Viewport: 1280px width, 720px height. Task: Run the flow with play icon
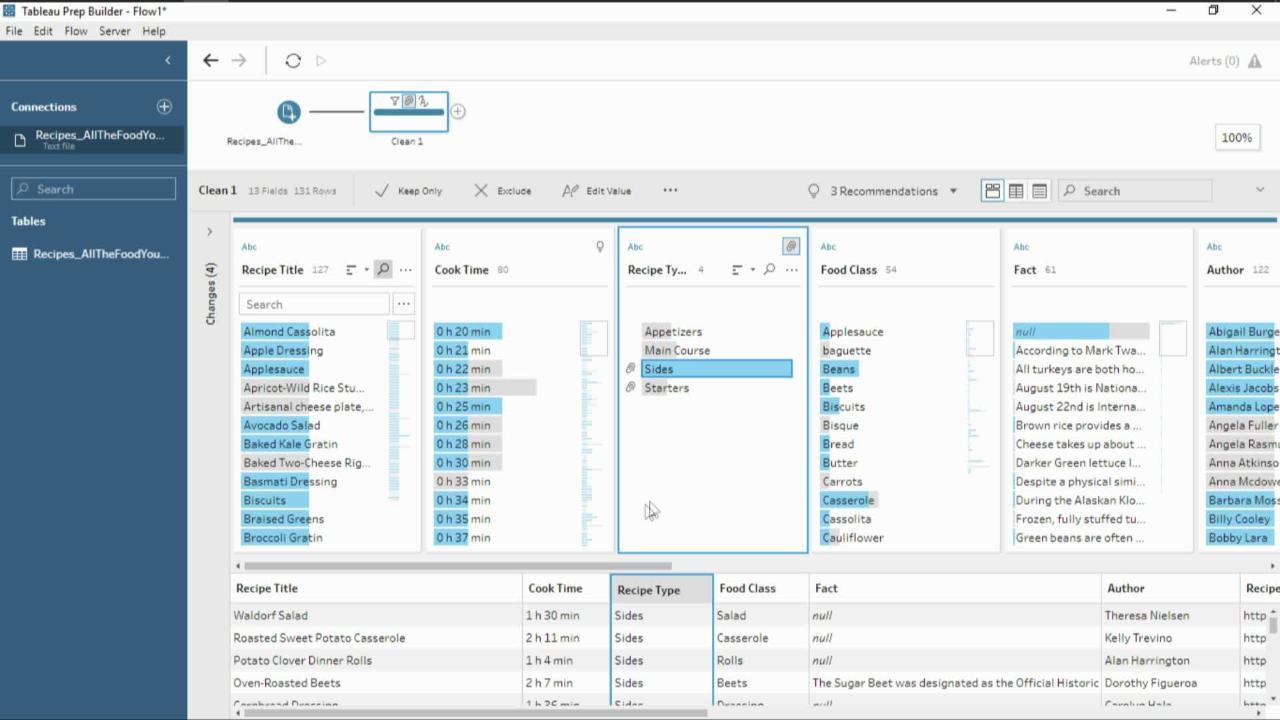(321, 61)
